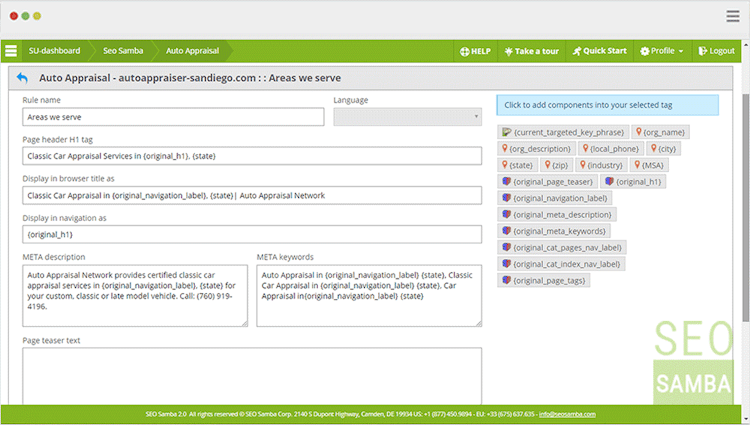Click the Page teaser text textarea

[252, 376]
